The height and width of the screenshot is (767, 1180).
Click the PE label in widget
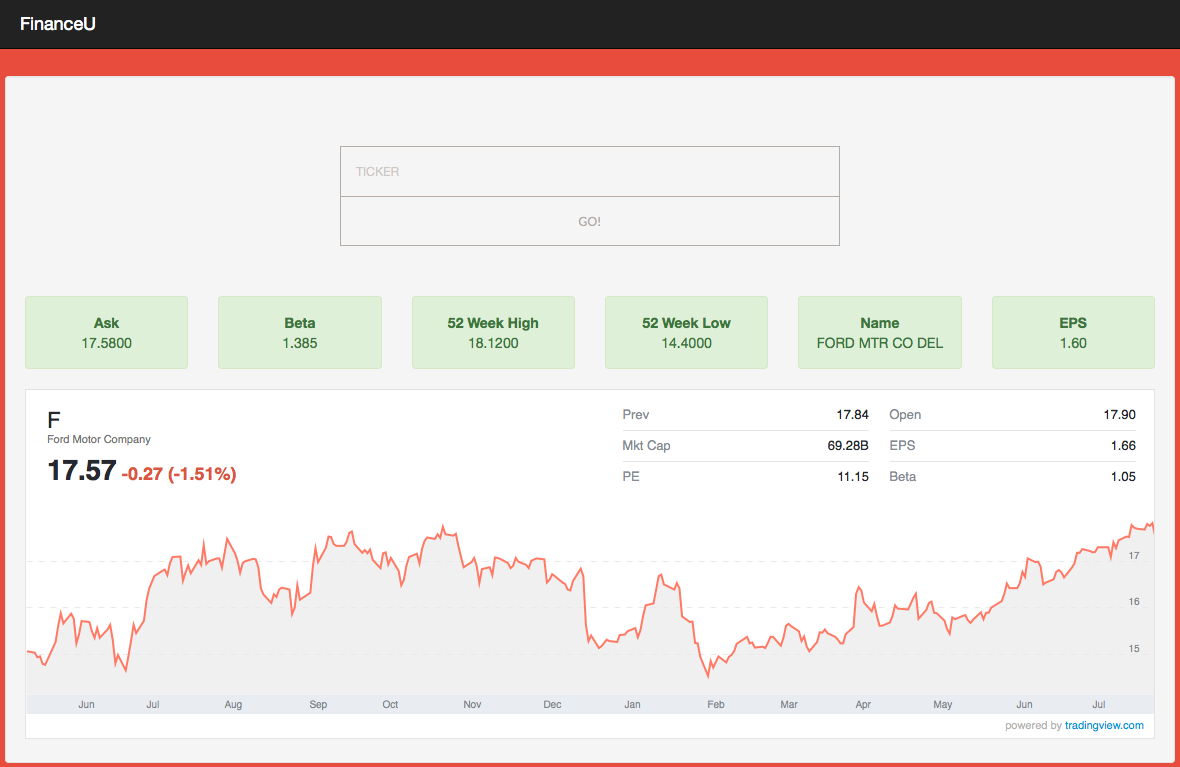click(631, 476)
